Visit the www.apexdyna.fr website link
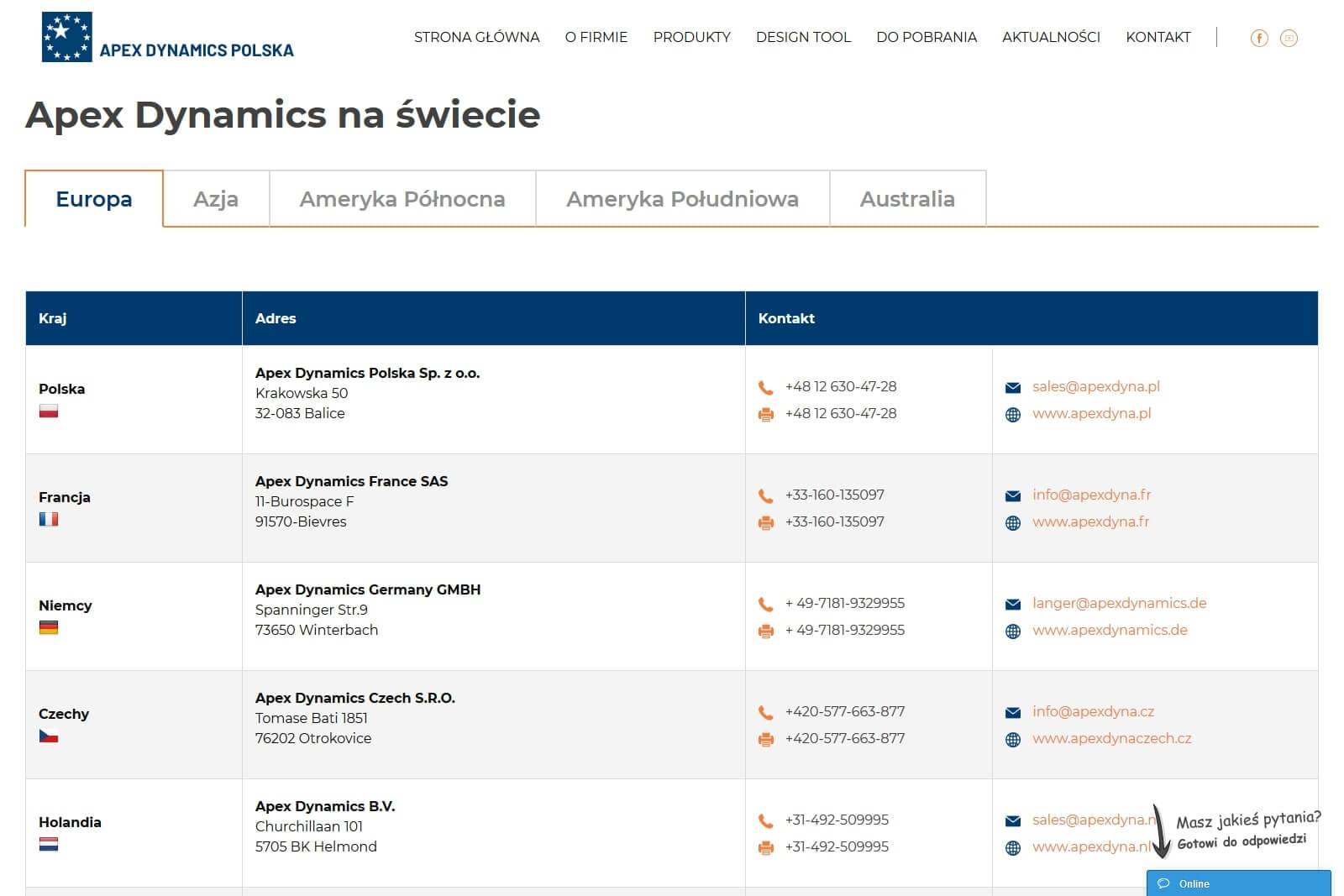The image size is (1344, 896). tap(1090, 521)
